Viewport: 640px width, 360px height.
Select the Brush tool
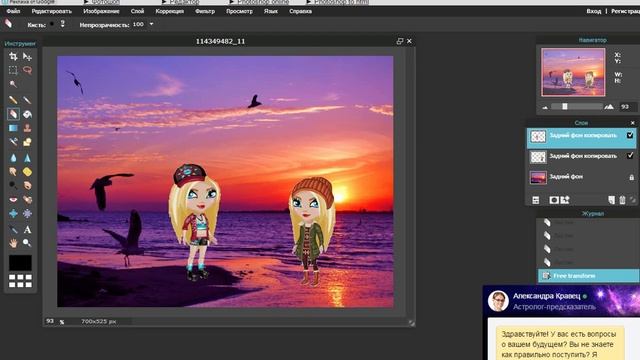[x=27, y=100]
